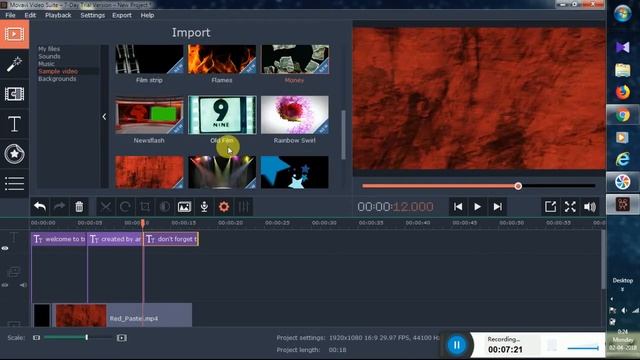Open Firefox from the taskbar
The width and height of the screenshot is (640, 360).
[x=622, y=93]
